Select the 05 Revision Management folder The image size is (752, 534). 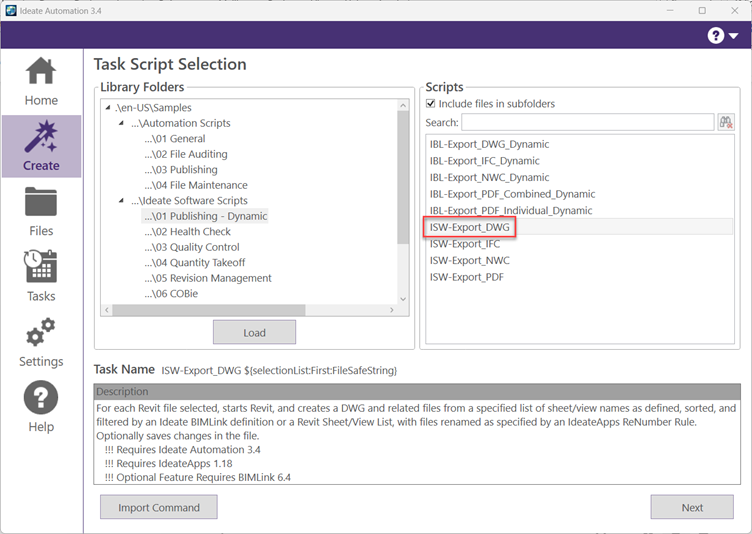(208, 278)
